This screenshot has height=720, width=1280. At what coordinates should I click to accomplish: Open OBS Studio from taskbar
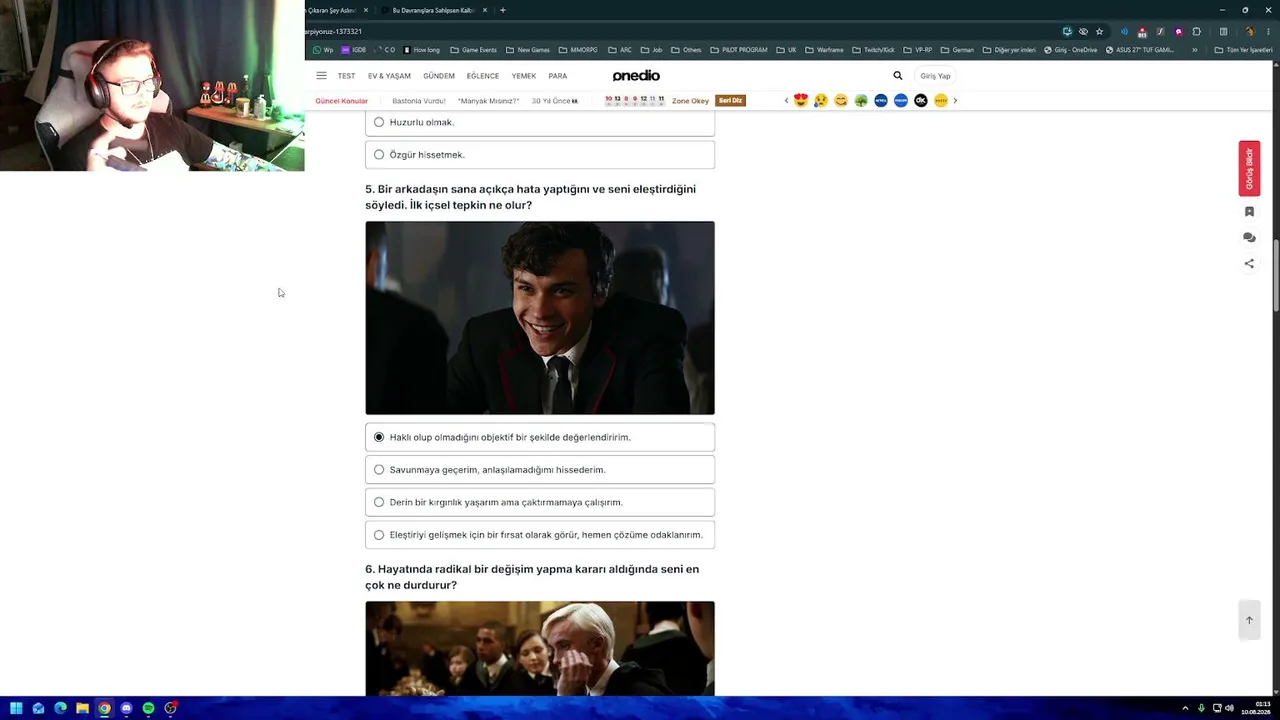171,708
